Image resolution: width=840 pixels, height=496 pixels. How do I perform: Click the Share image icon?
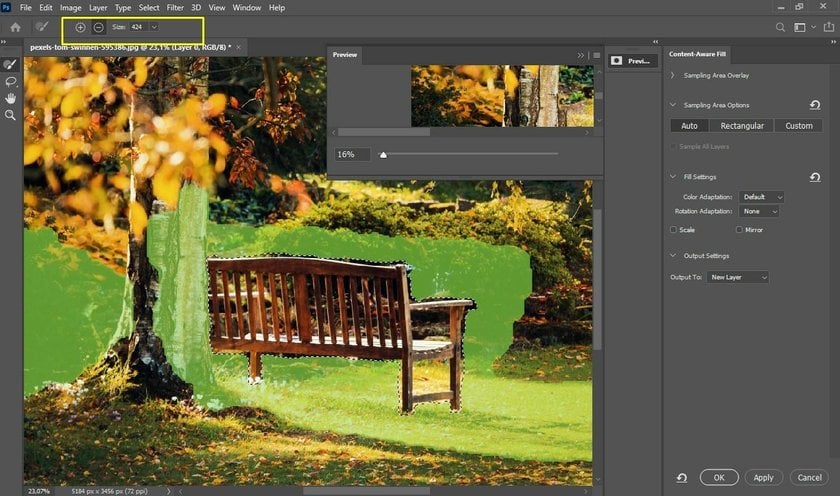[x=829, y=26]
